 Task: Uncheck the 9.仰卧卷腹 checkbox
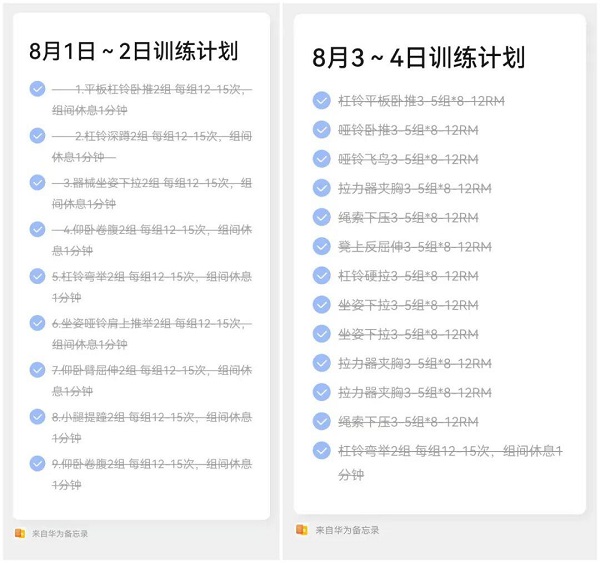[38, 463]
